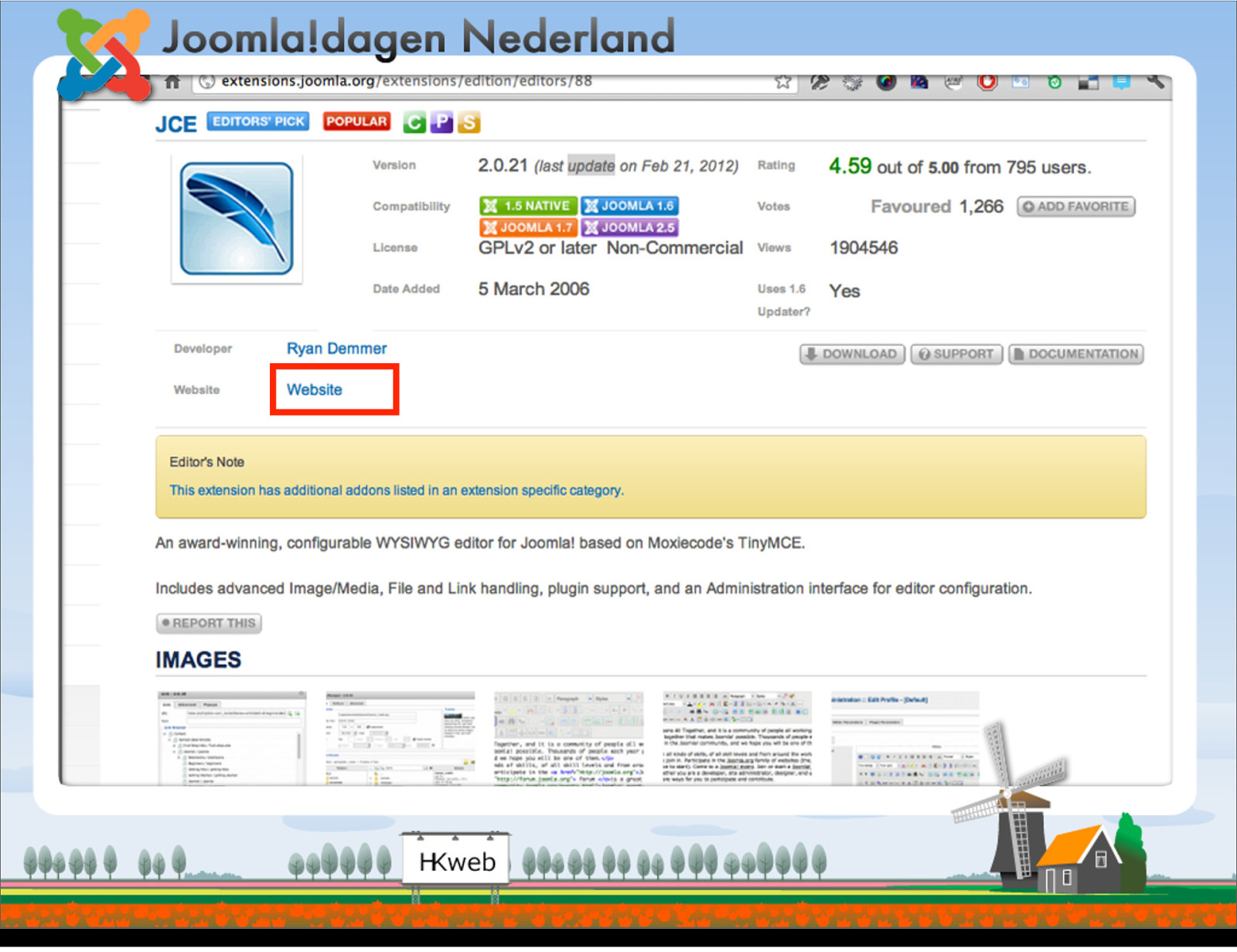The image size is (1237, 952).
Task: Click the views count 1904546
Action: [x=864, y=248]
